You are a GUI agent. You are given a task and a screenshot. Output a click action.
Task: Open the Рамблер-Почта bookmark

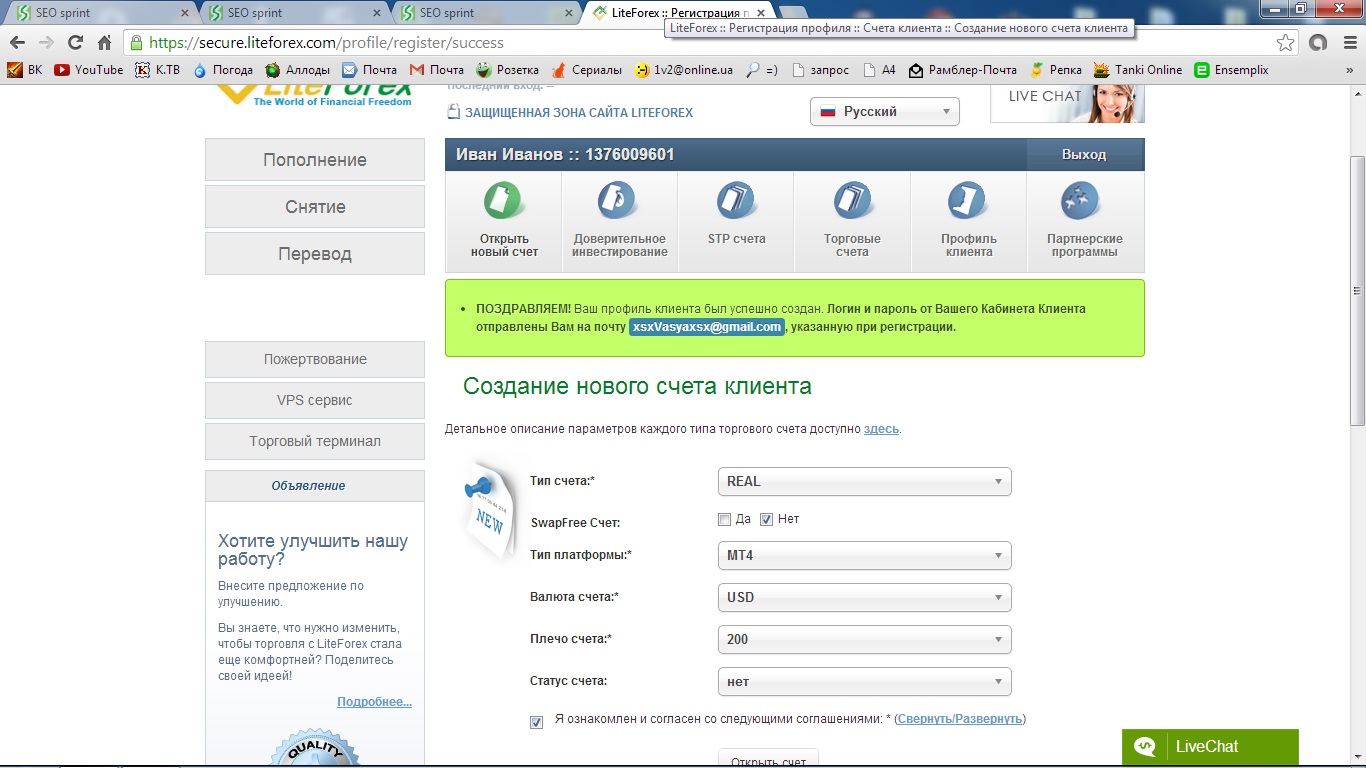click(963, 70)
